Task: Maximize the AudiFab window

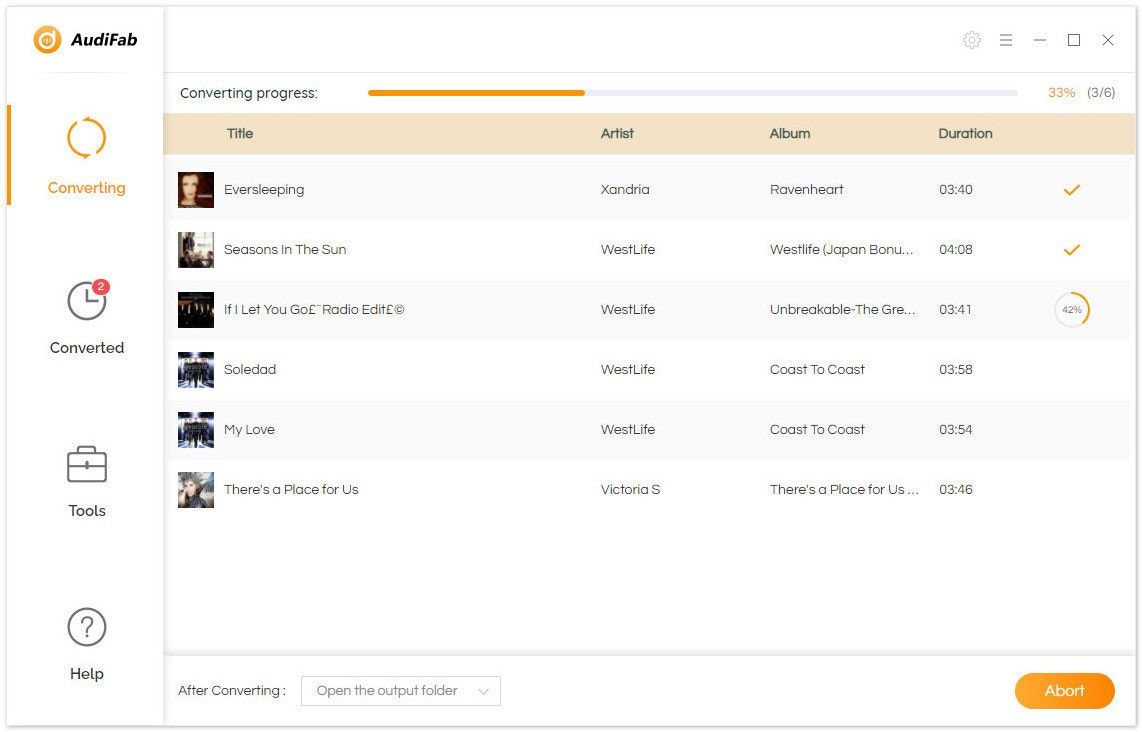Action: coord(1074,40)
